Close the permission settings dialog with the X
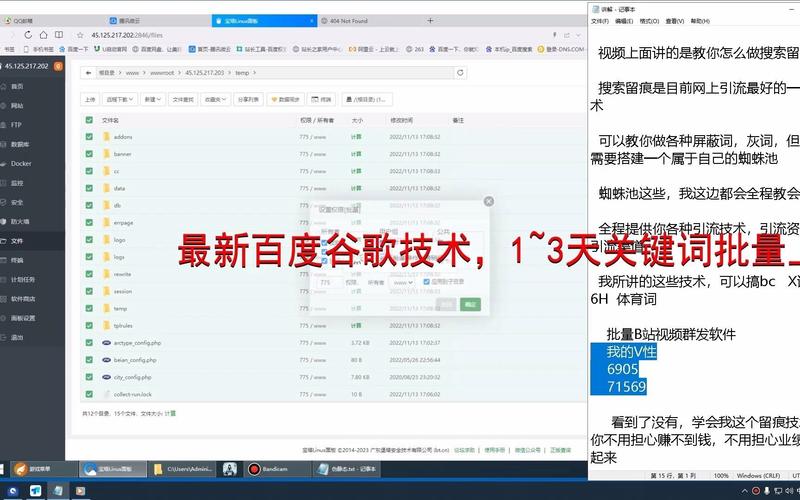Screen dimensions: 800x500 pos(489,201)
